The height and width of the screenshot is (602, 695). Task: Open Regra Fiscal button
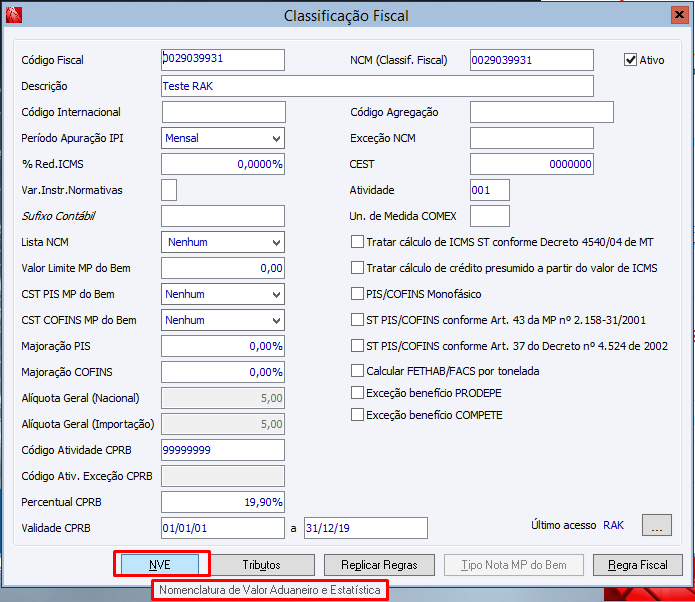point(638,565)
